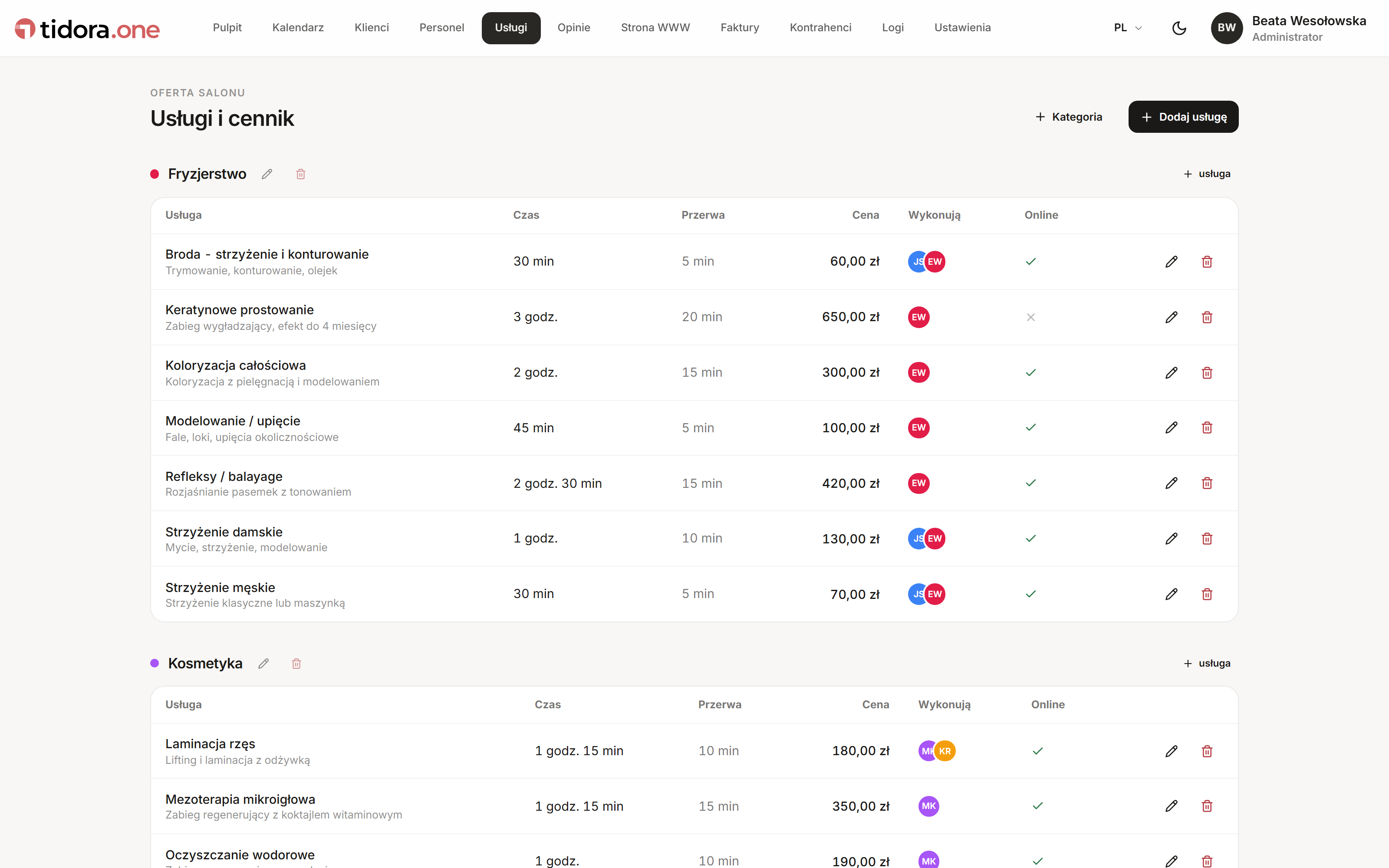
Task: Delete the Kosmetyka category
Action: pos(296,664)
